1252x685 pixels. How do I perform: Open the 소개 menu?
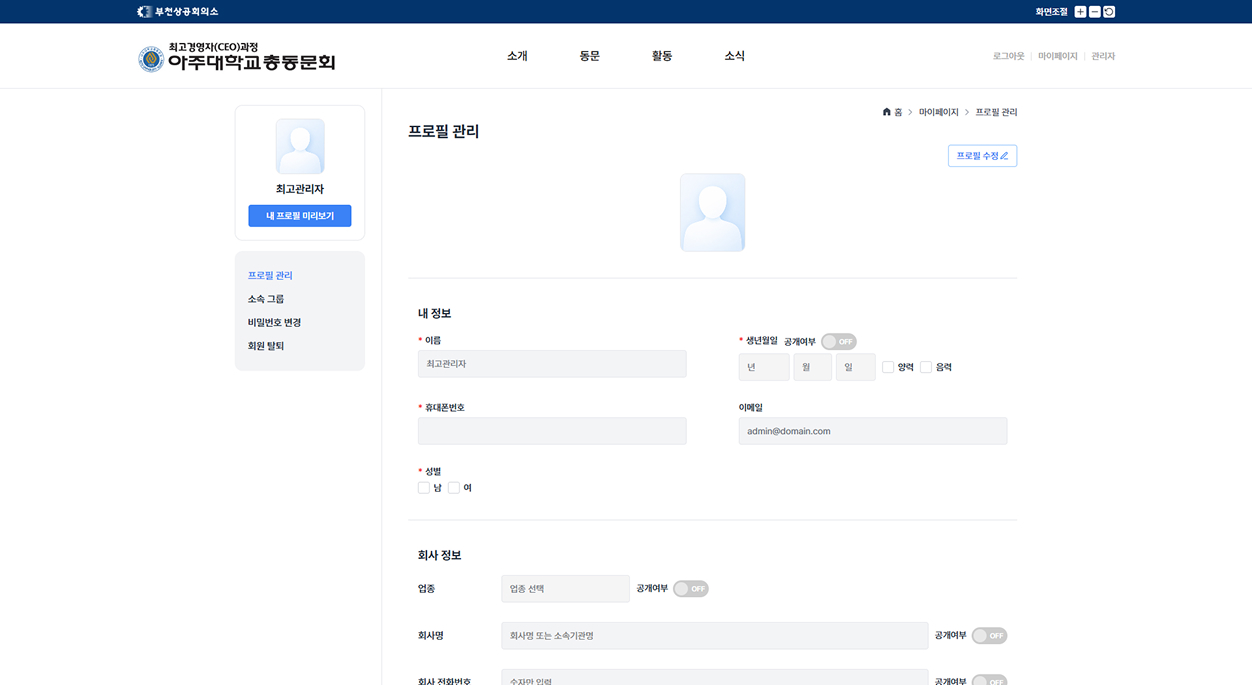point(517,56)
